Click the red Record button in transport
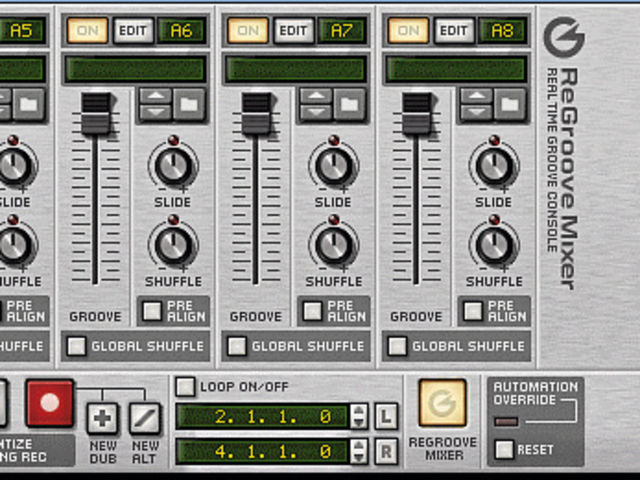Screen dimensions: 640x480 pyautogui.click(x=50, y=403)
